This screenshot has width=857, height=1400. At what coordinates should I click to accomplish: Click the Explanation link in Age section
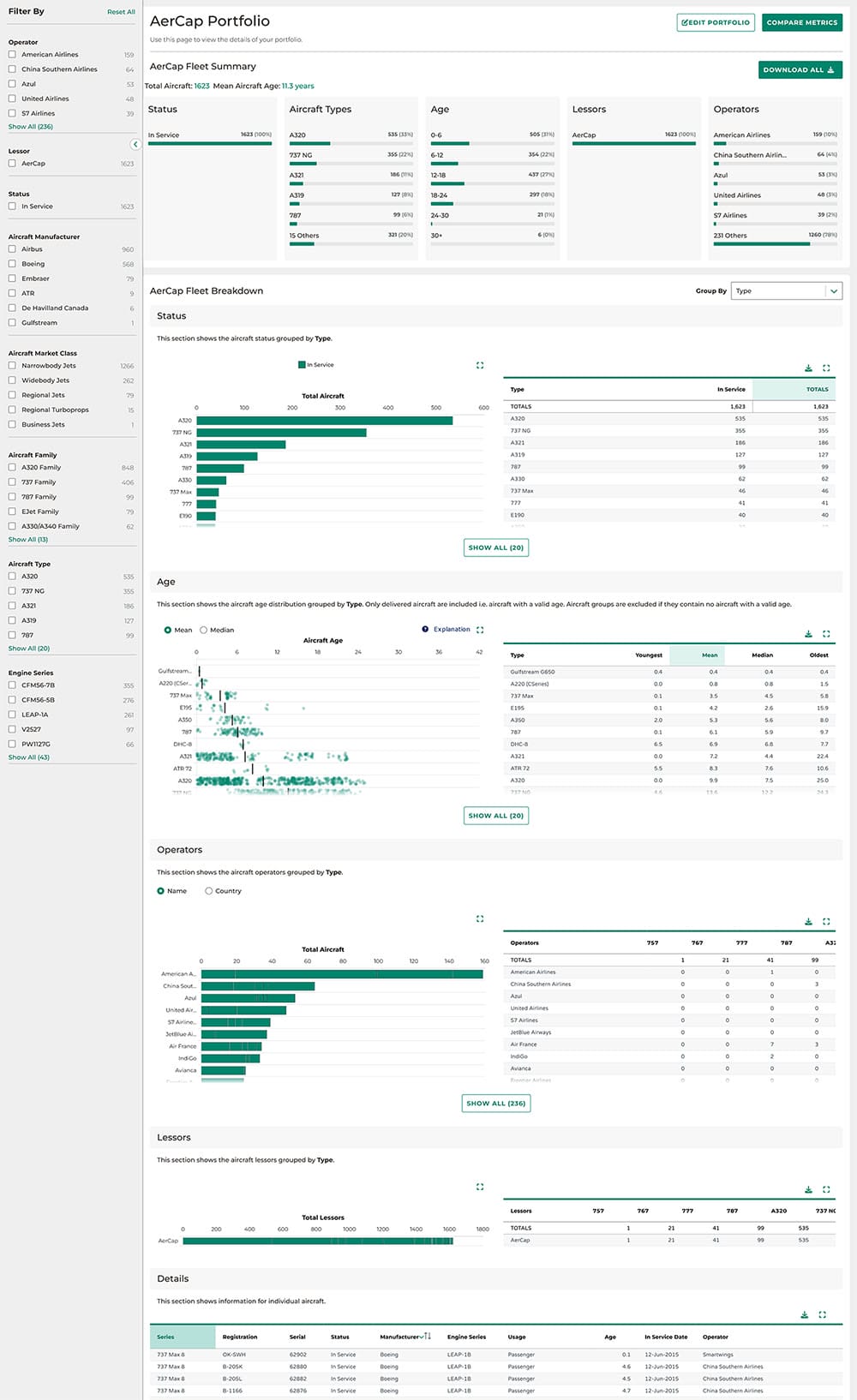tap(452, 629)
